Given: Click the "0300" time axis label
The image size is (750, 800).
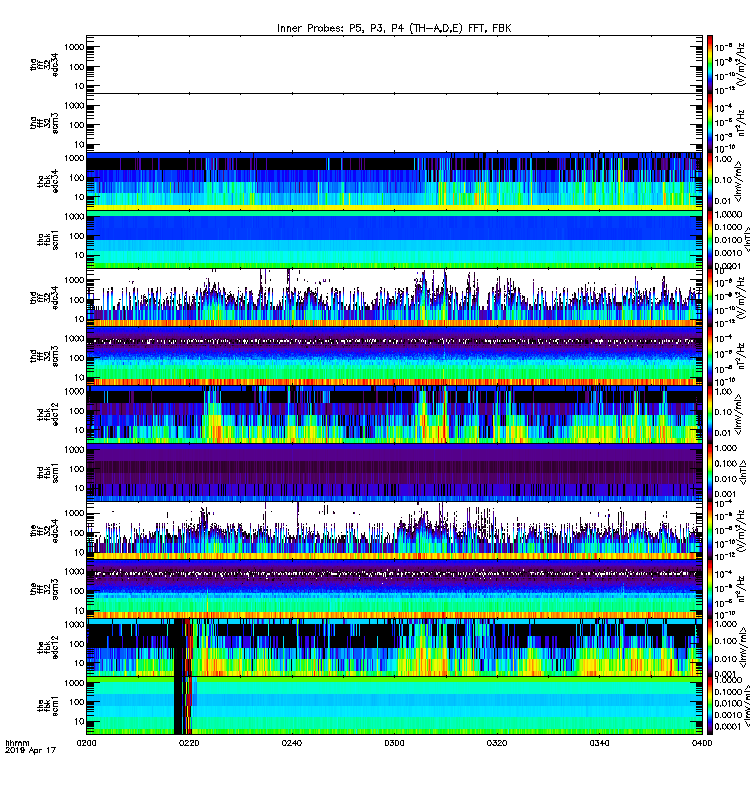Looking at the screenshot, I should click(394, 743).
